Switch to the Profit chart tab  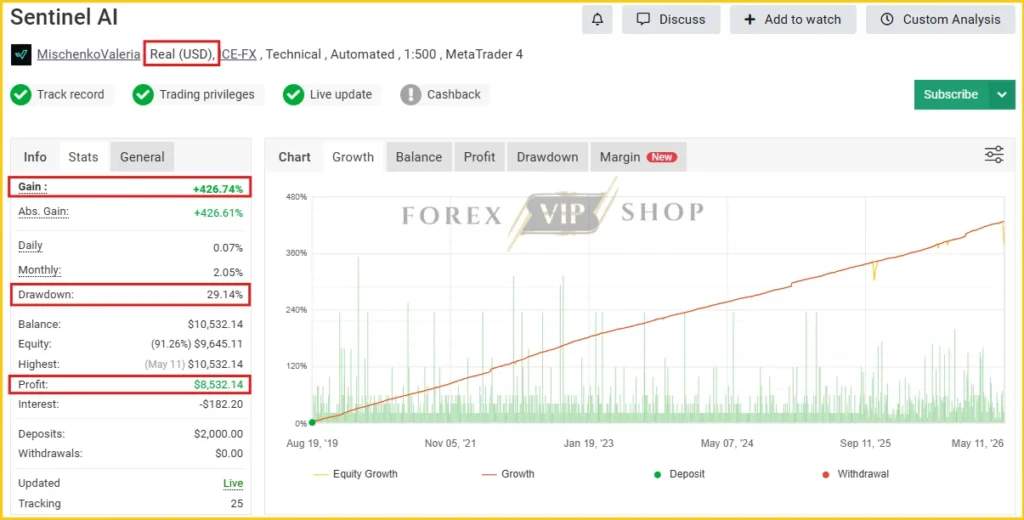click(x=479, y=157)
